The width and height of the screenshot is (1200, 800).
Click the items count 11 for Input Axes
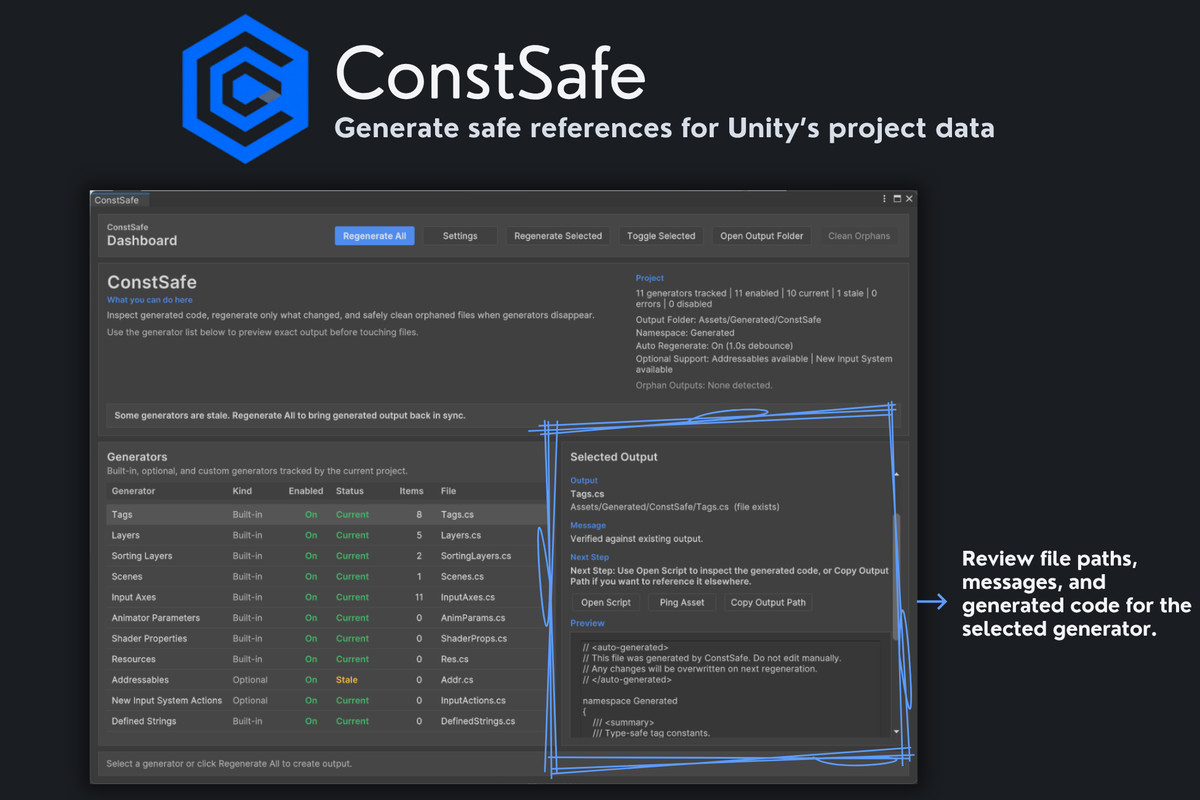pyautogui.click(x=419, y=597)
